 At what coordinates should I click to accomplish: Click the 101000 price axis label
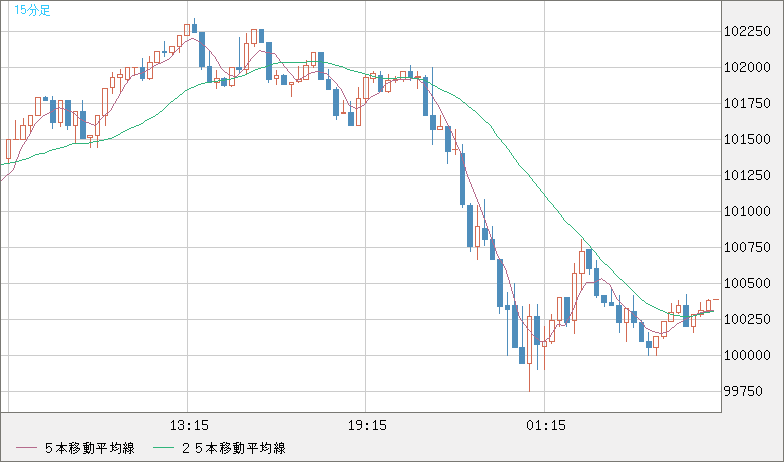pos(747,212)
